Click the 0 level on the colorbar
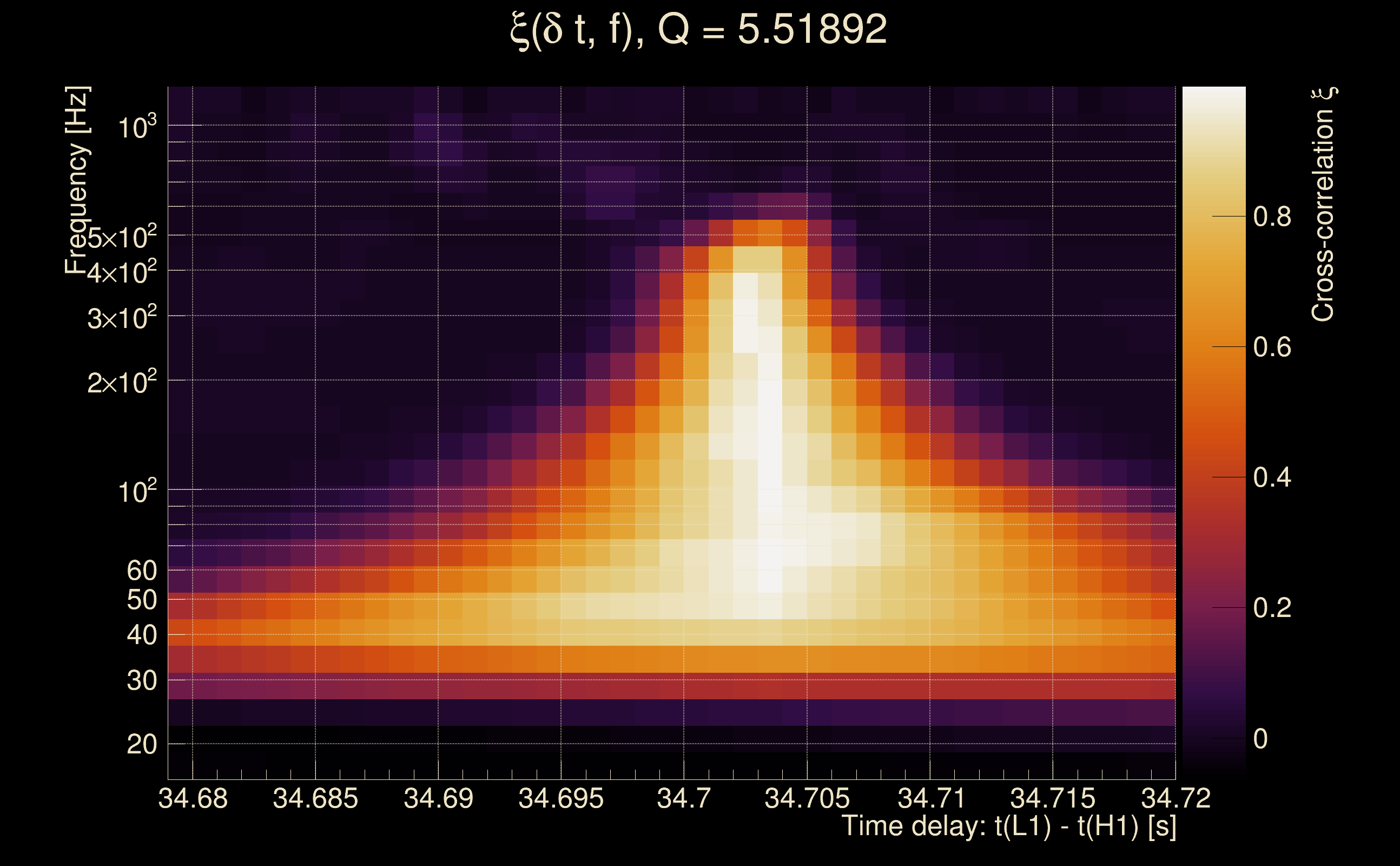 coord(1260,739)
